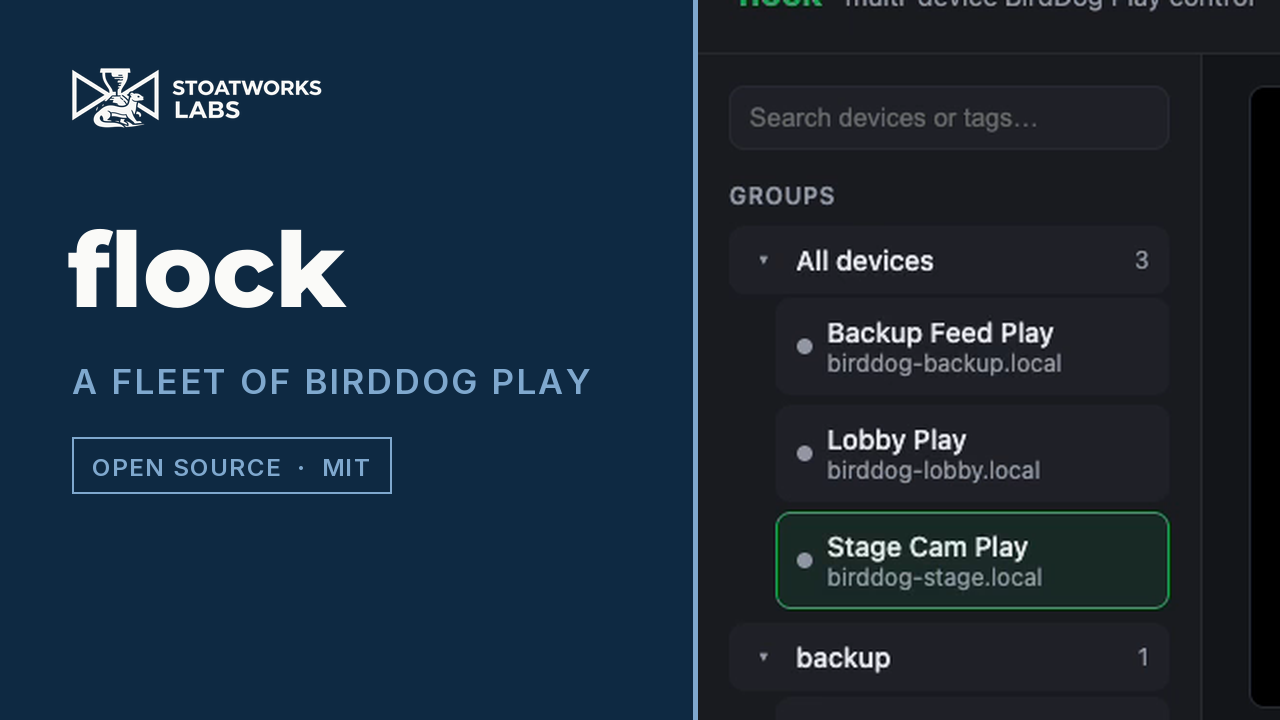Click the large flock title text
This screenshot has height=720, width=1280.
[207, 268]
